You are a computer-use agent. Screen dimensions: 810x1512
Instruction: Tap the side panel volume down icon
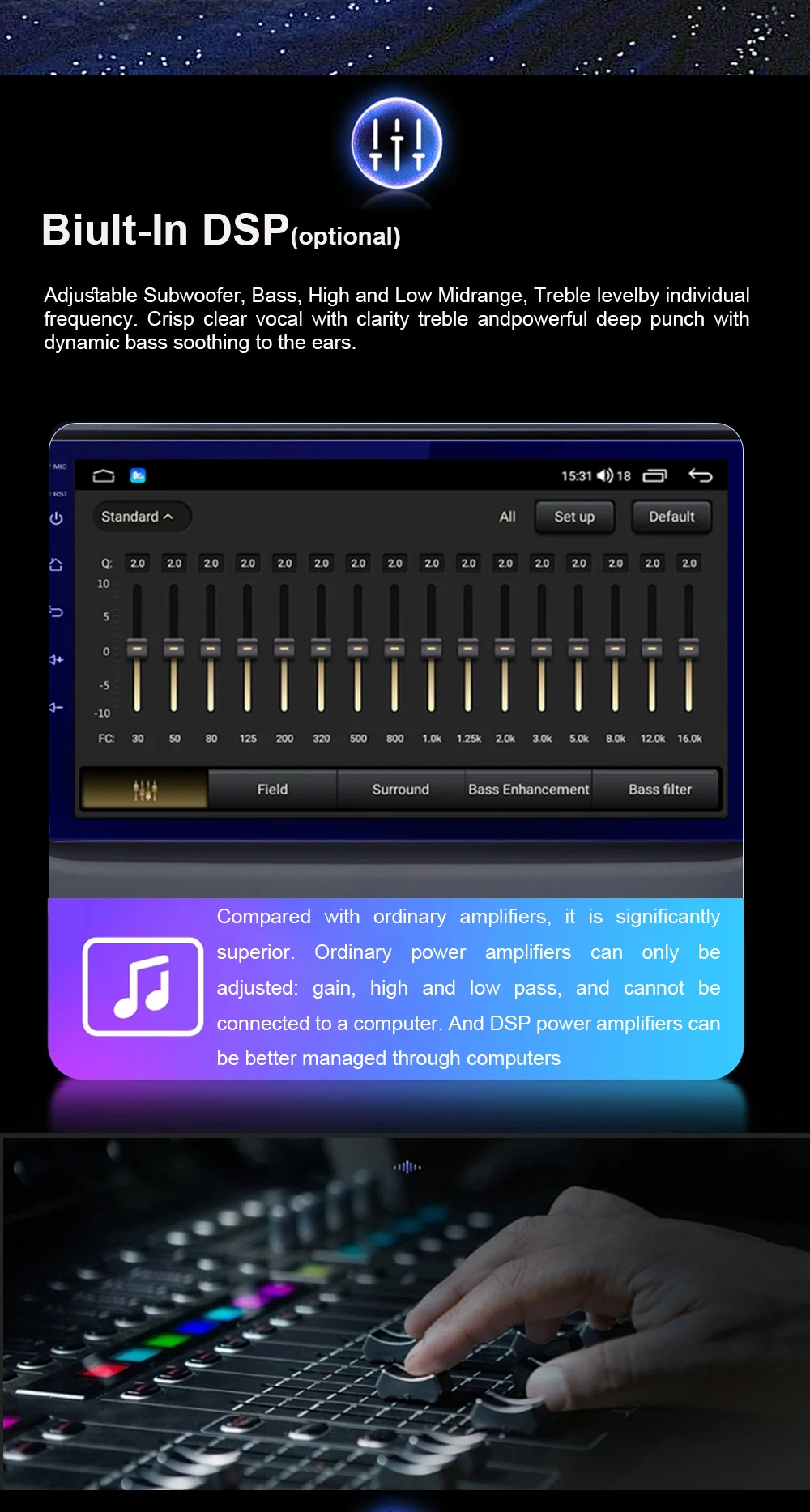56,708
